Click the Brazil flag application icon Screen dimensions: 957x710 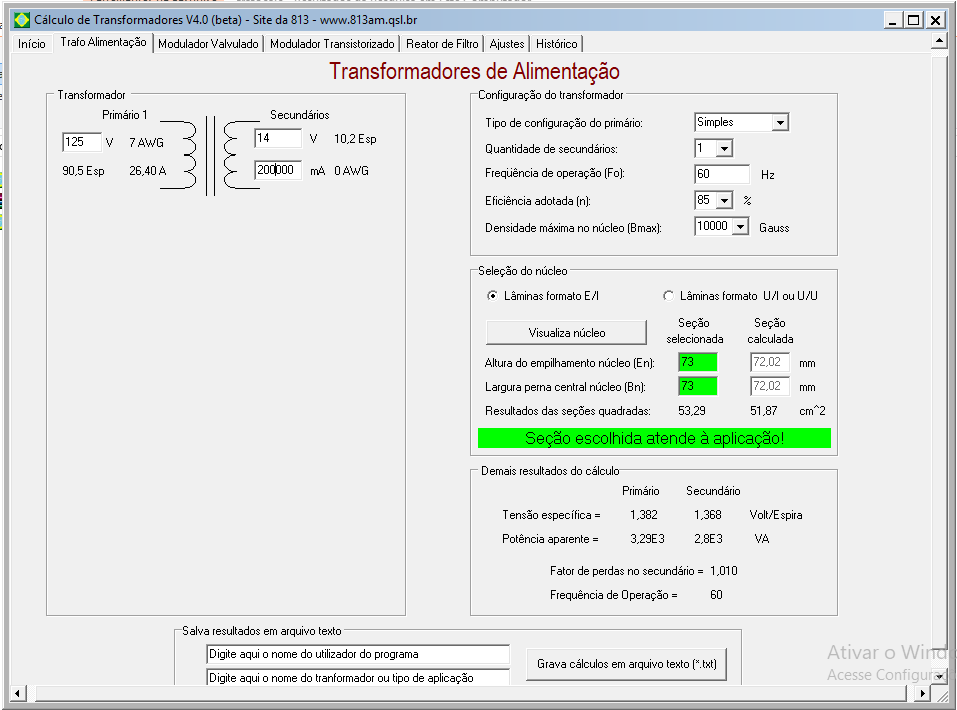(x=22, y=20)
